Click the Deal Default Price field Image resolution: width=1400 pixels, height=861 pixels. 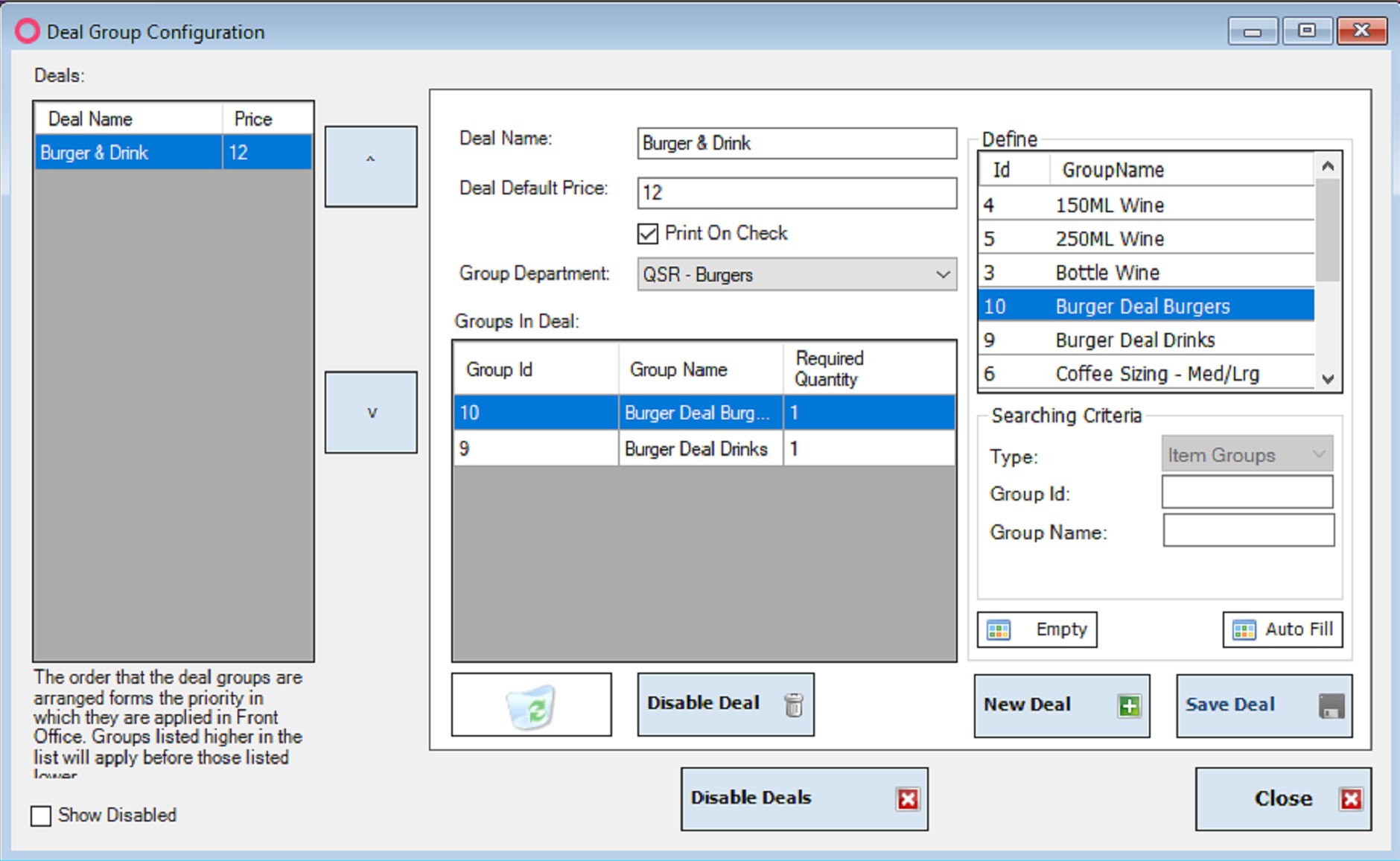tap(796, 193)
